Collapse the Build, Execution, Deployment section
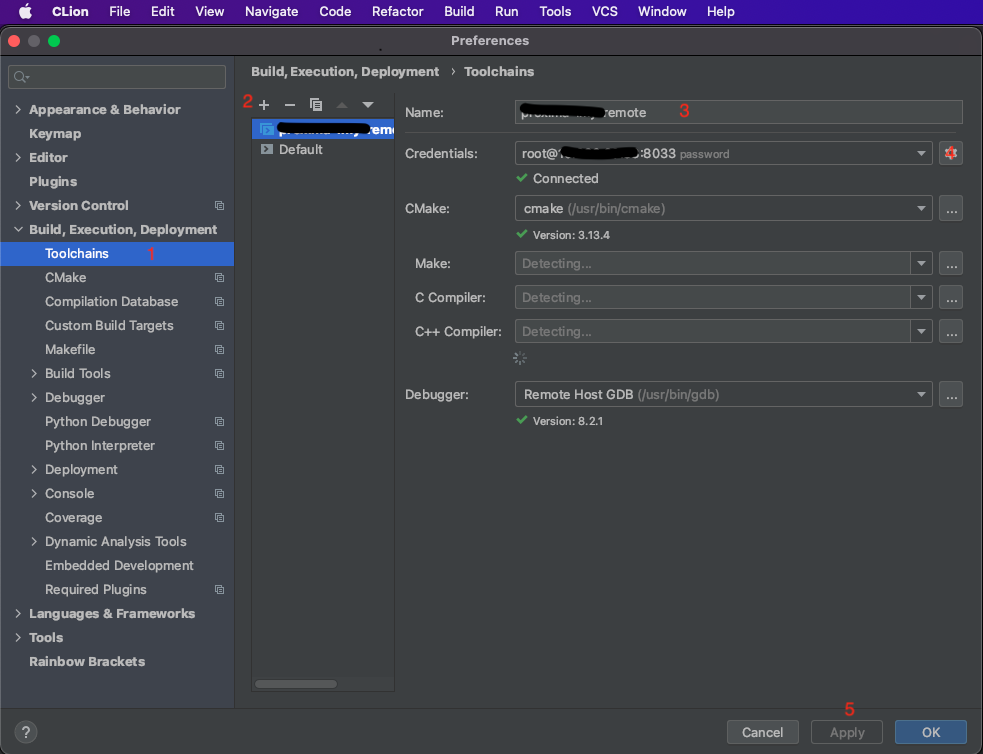Screen dimensions: 983x754 click(18, 229)
